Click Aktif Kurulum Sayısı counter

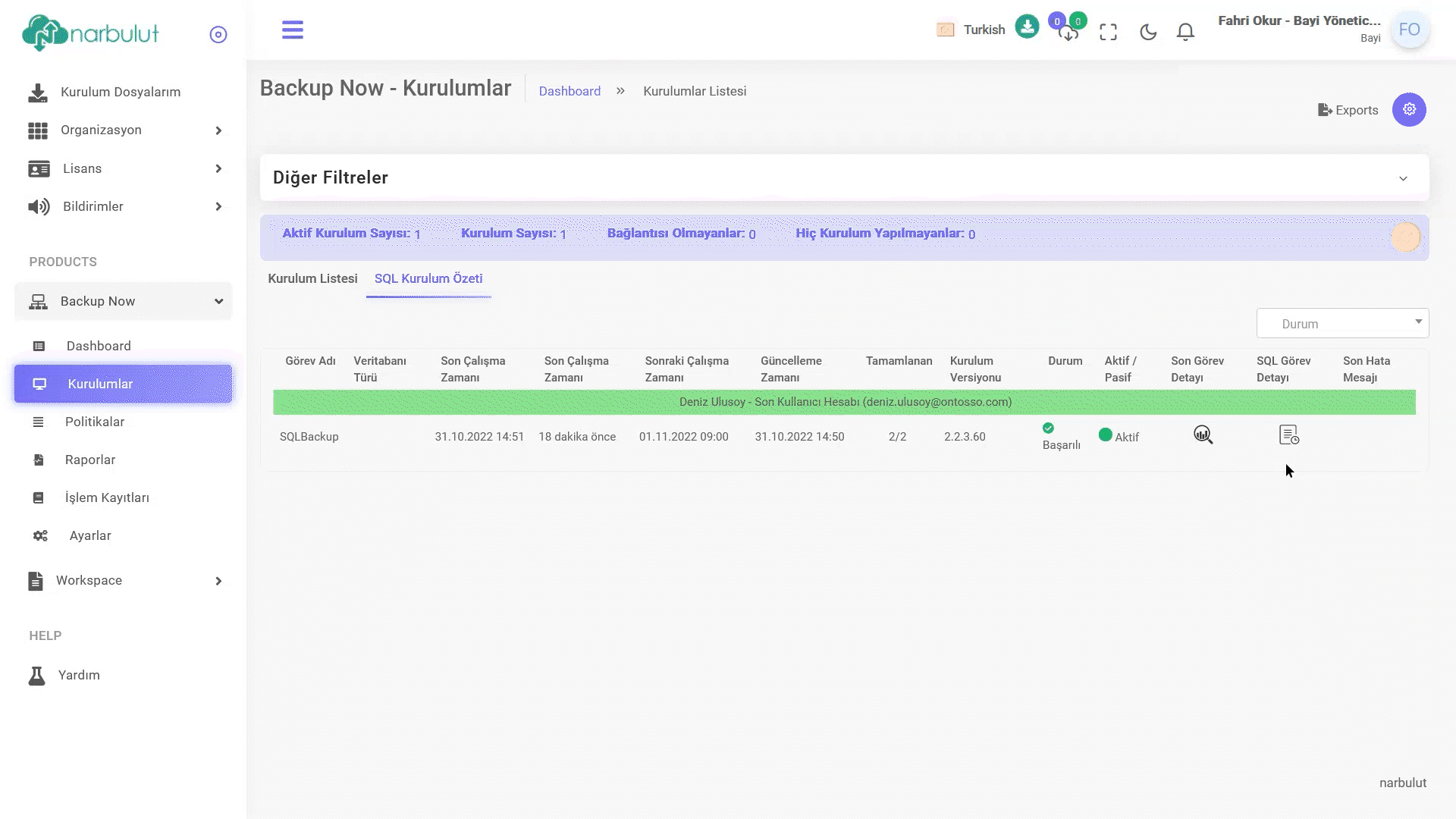(x=351, y=234)
